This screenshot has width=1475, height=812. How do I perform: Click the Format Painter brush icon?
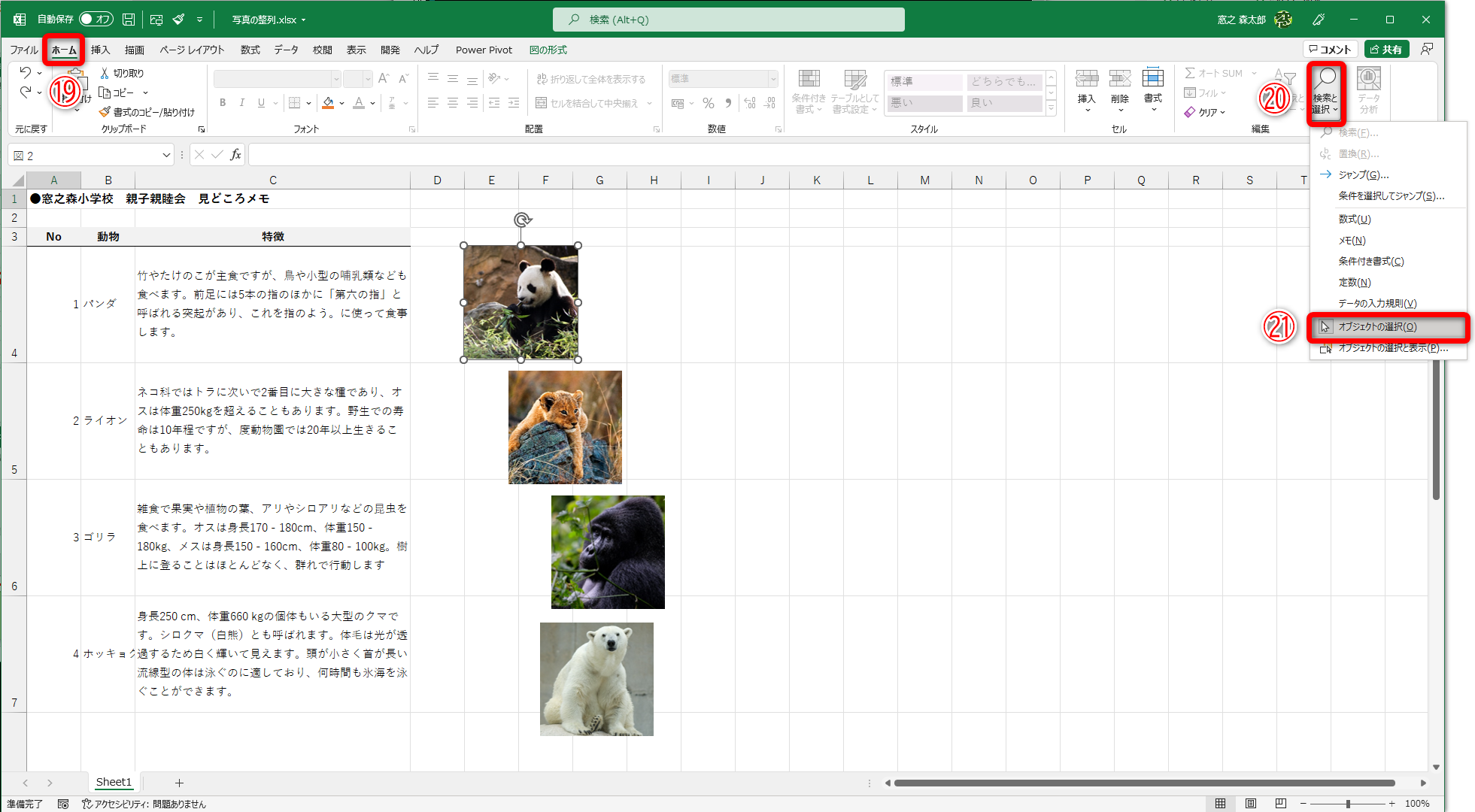click(x=105, y=112)
